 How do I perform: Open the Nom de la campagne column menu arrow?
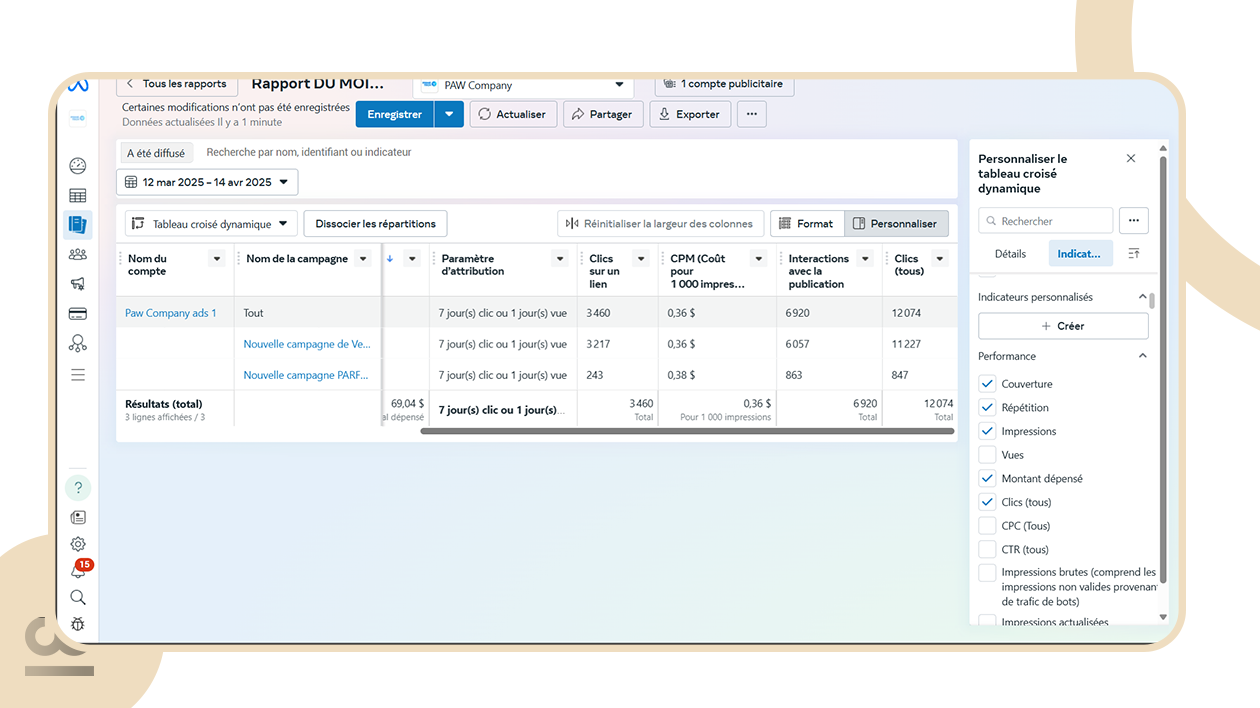363,259
